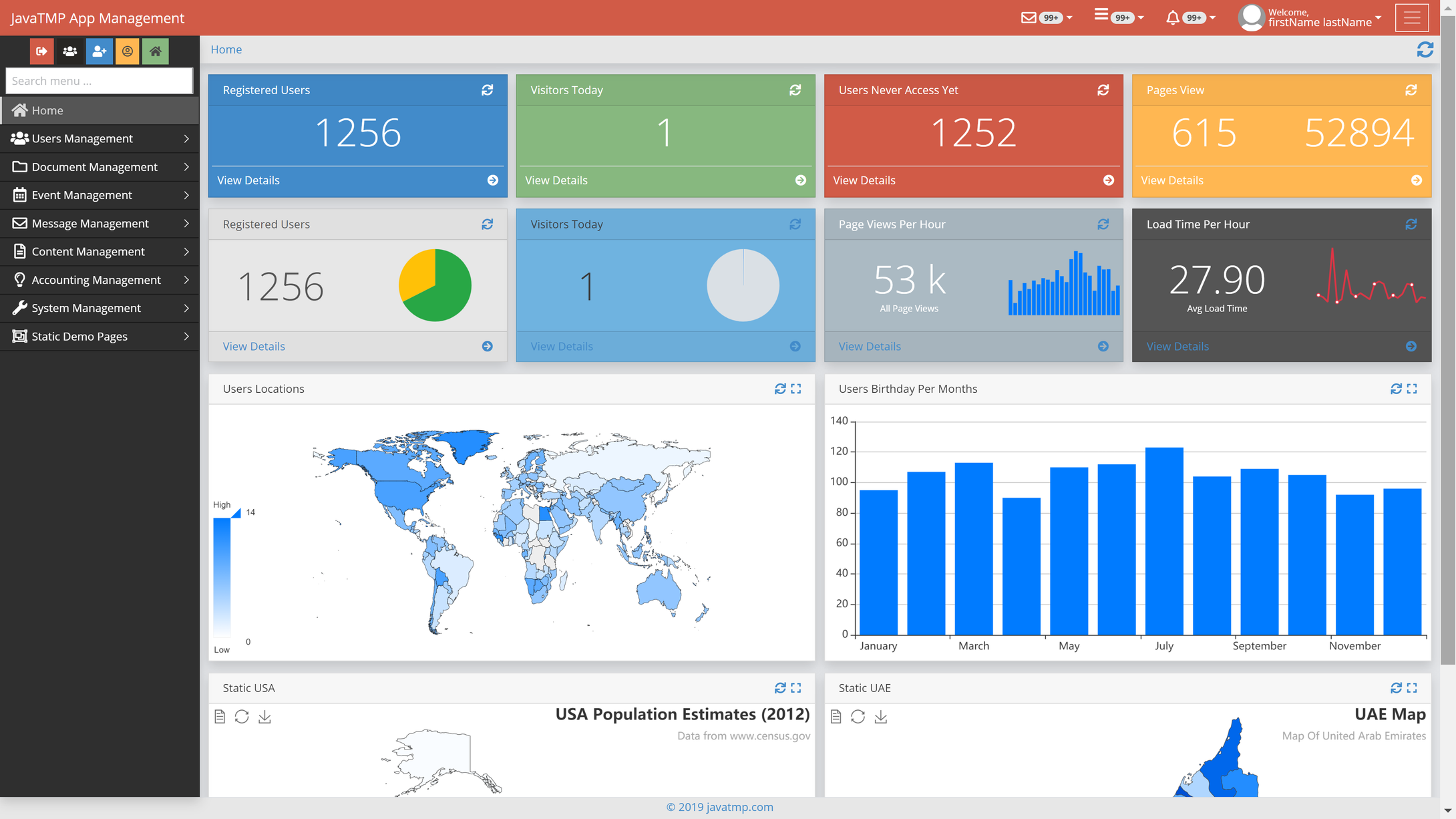Refresh the Static USA panel
The width and height of the screenshot is (1456, 819).
tap(780, 688)
